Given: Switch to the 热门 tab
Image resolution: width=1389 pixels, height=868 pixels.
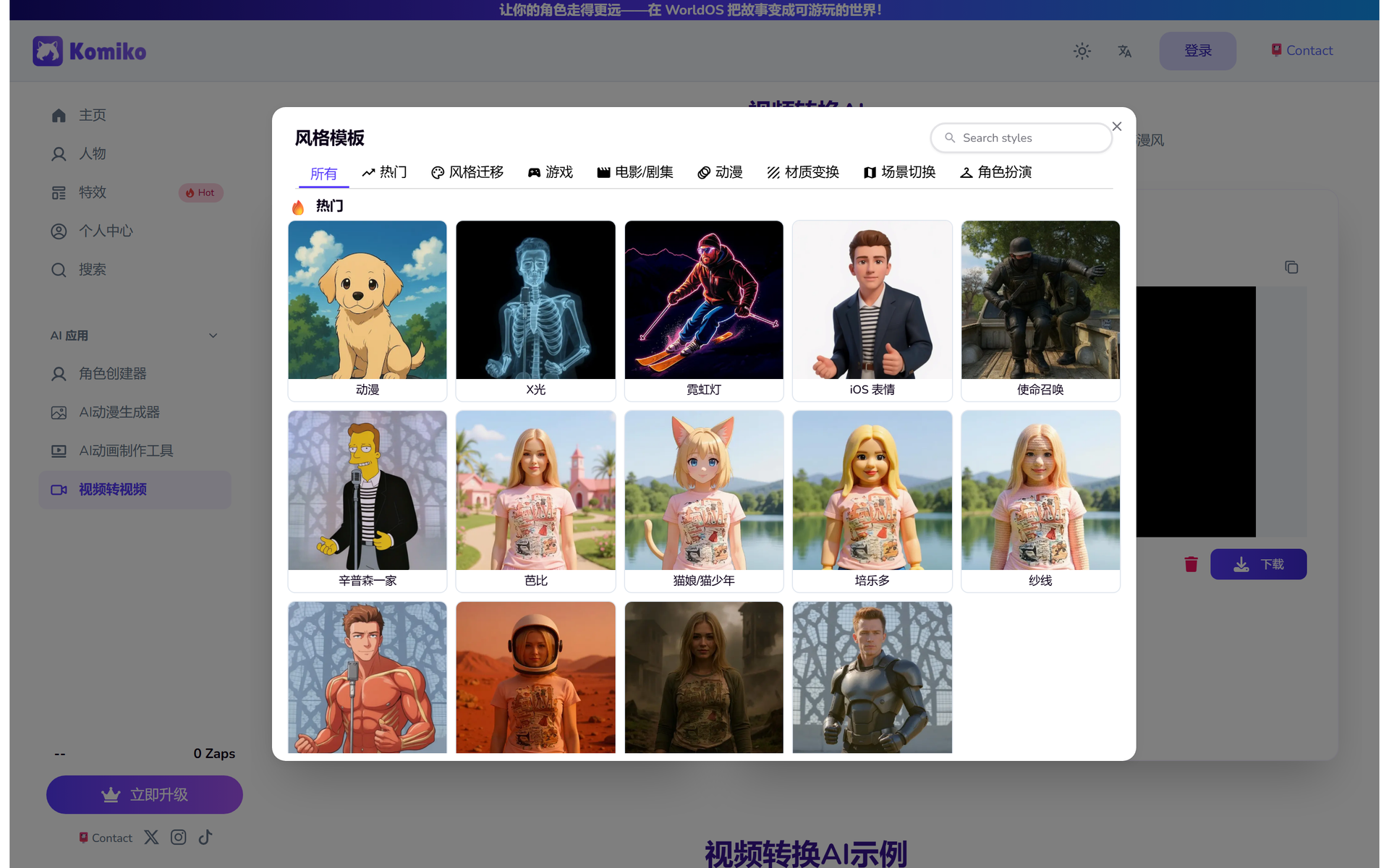Looking at the screenshot, I should click(384, 172).
